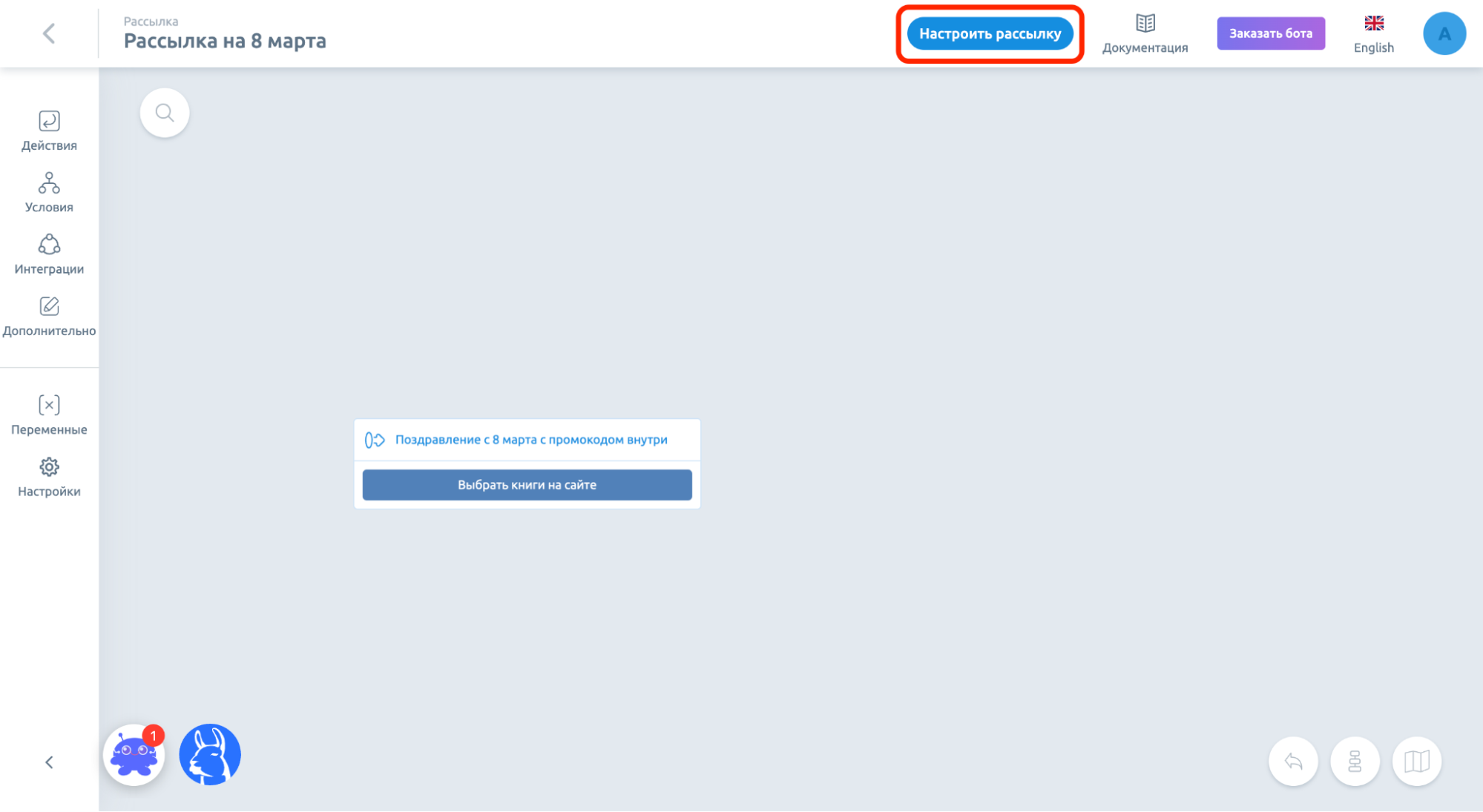This screenshot has width=1483, height=812.
Task: Click the Дополнительно (Additional) sidebar icon
Action: coord(48,307)
